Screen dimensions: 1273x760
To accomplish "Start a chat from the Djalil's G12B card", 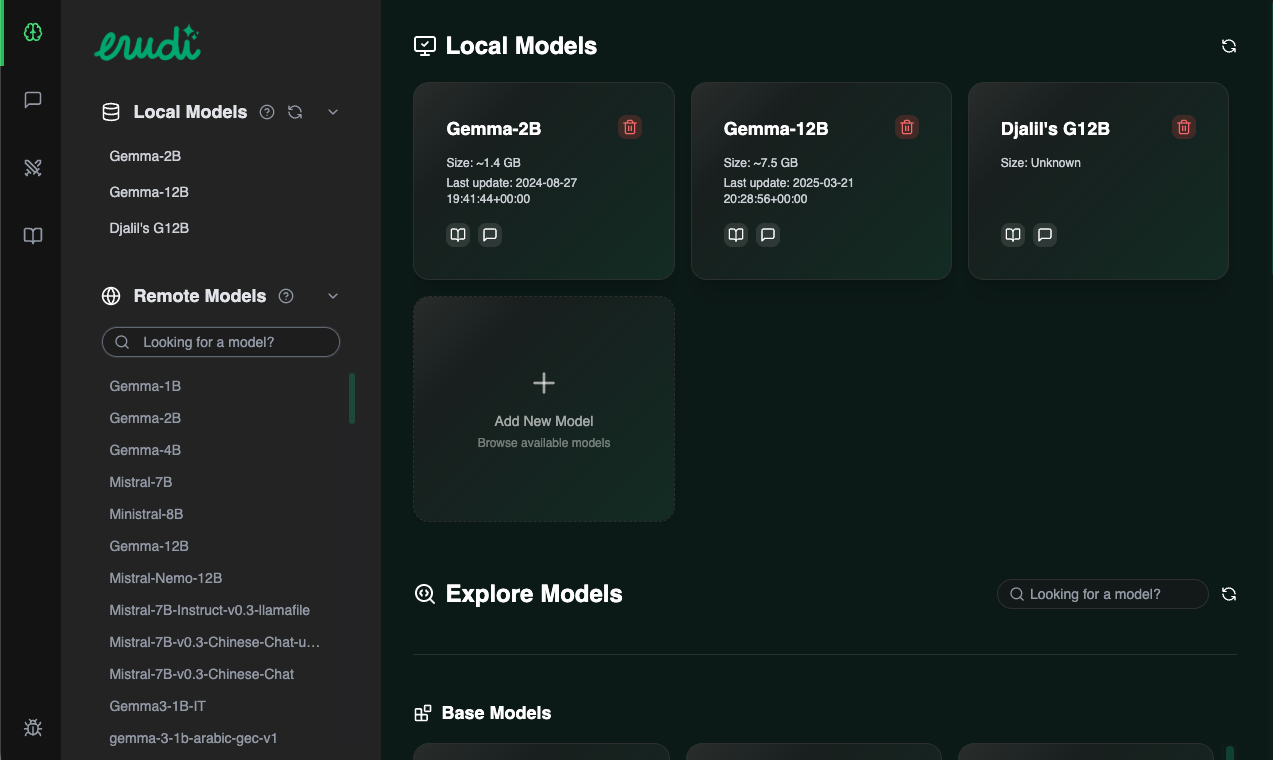I will [1044, 234].
